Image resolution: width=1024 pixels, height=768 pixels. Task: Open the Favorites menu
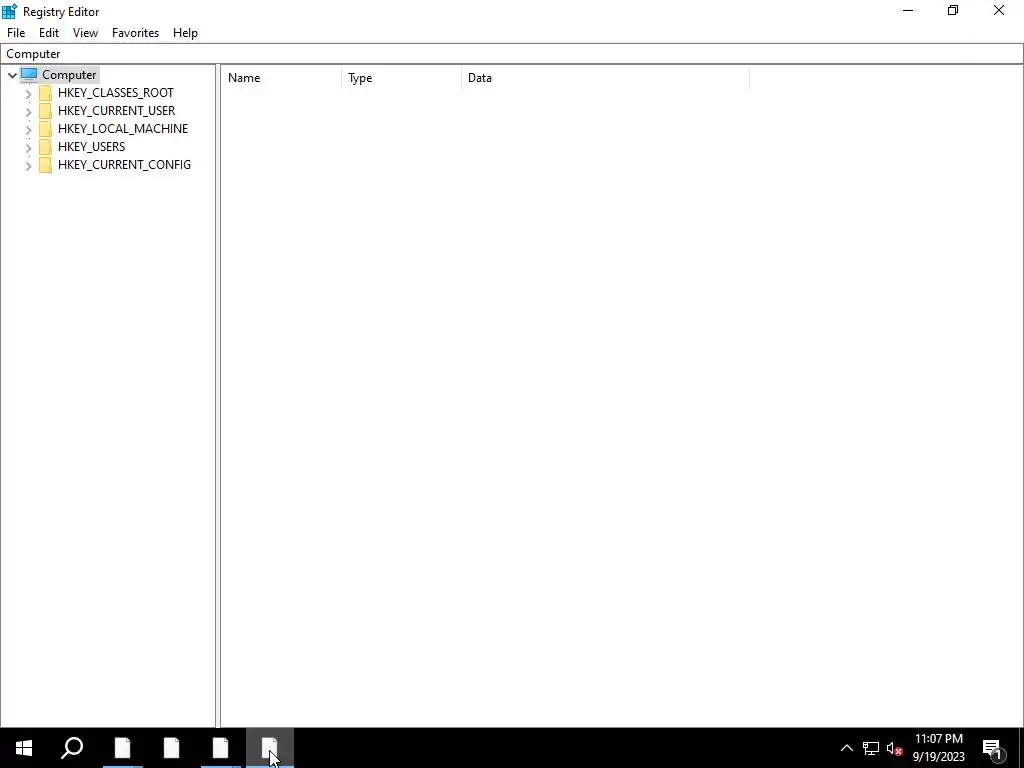click(135, 33)
